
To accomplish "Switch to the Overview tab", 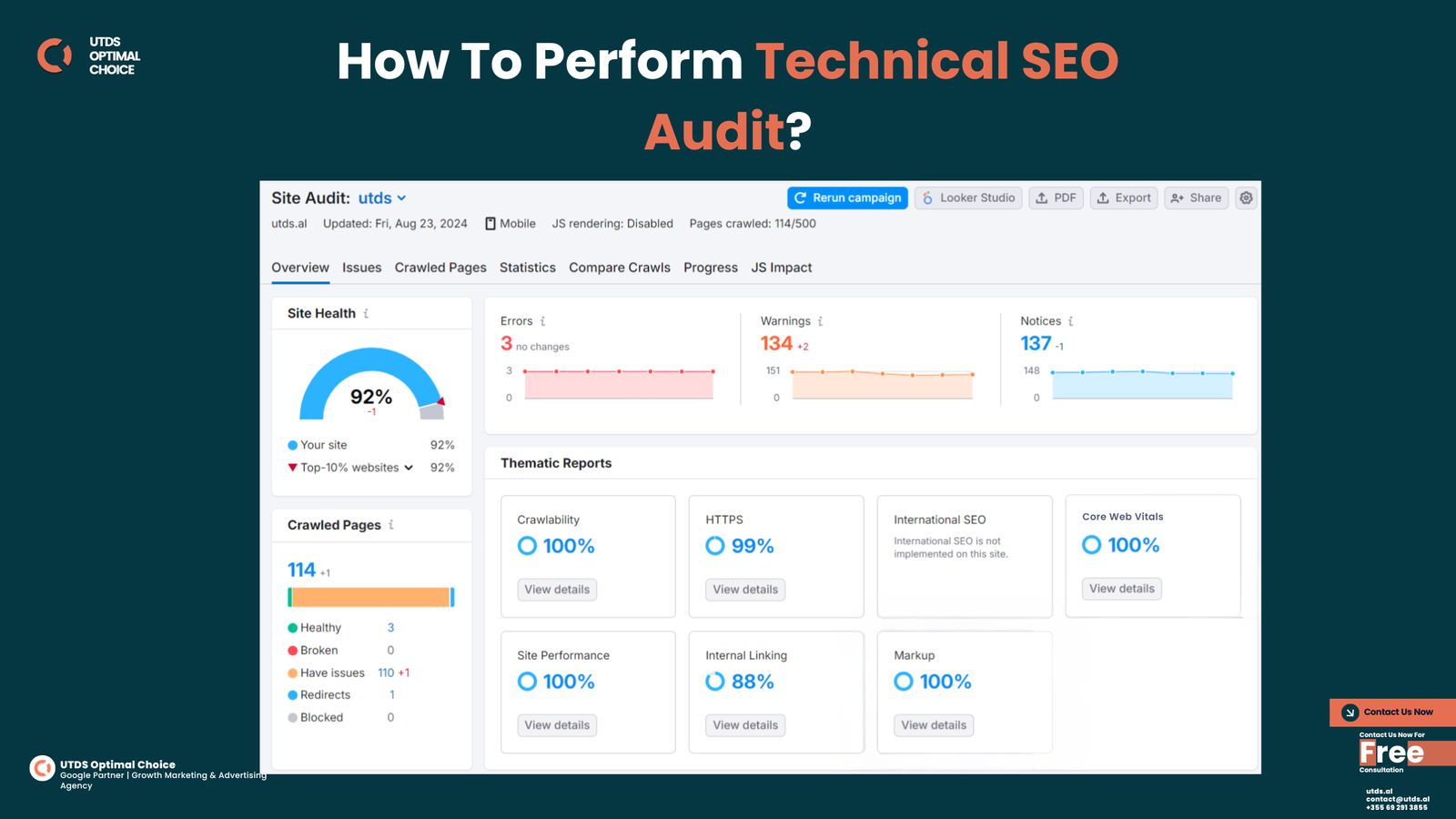I will pos(300,268).
